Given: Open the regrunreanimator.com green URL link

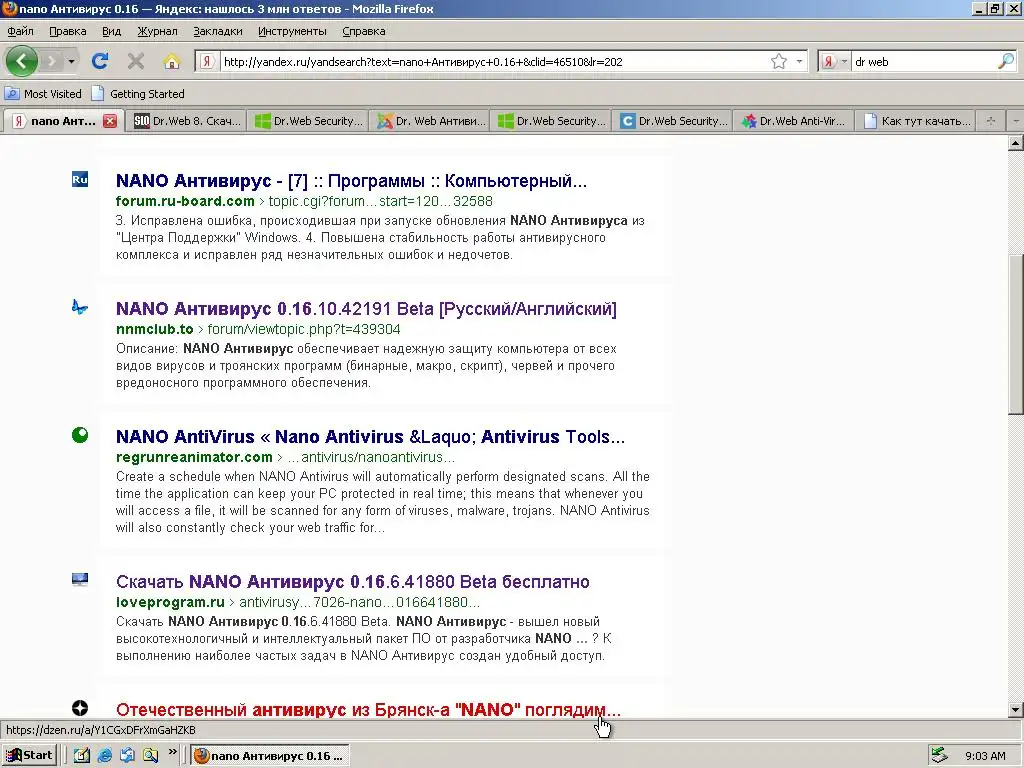Looking at the screenshot, I should pos(285,457).
